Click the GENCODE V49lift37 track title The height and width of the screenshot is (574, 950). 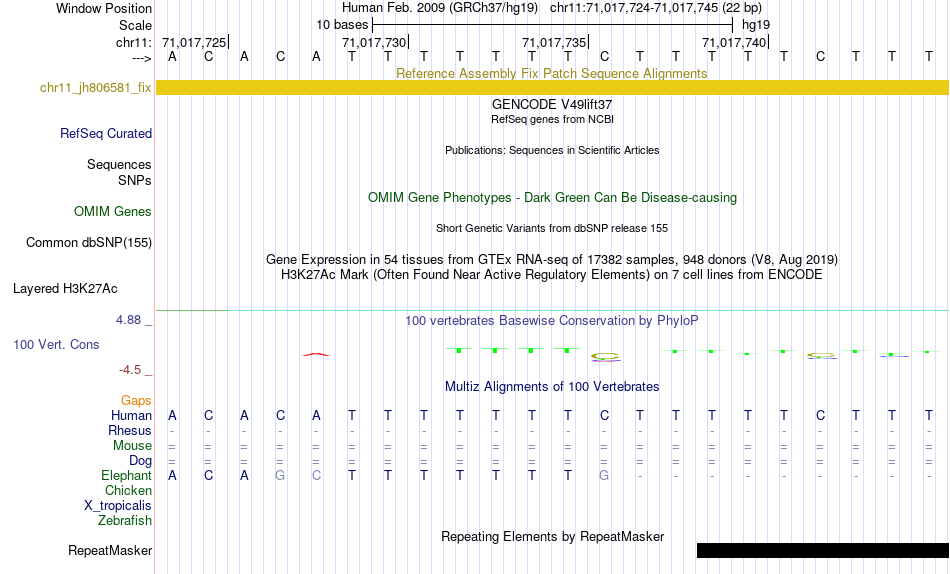[x=552, y=104]
